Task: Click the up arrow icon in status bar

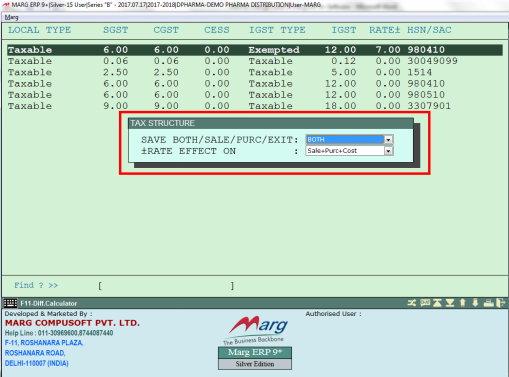Action: point(463,303)
